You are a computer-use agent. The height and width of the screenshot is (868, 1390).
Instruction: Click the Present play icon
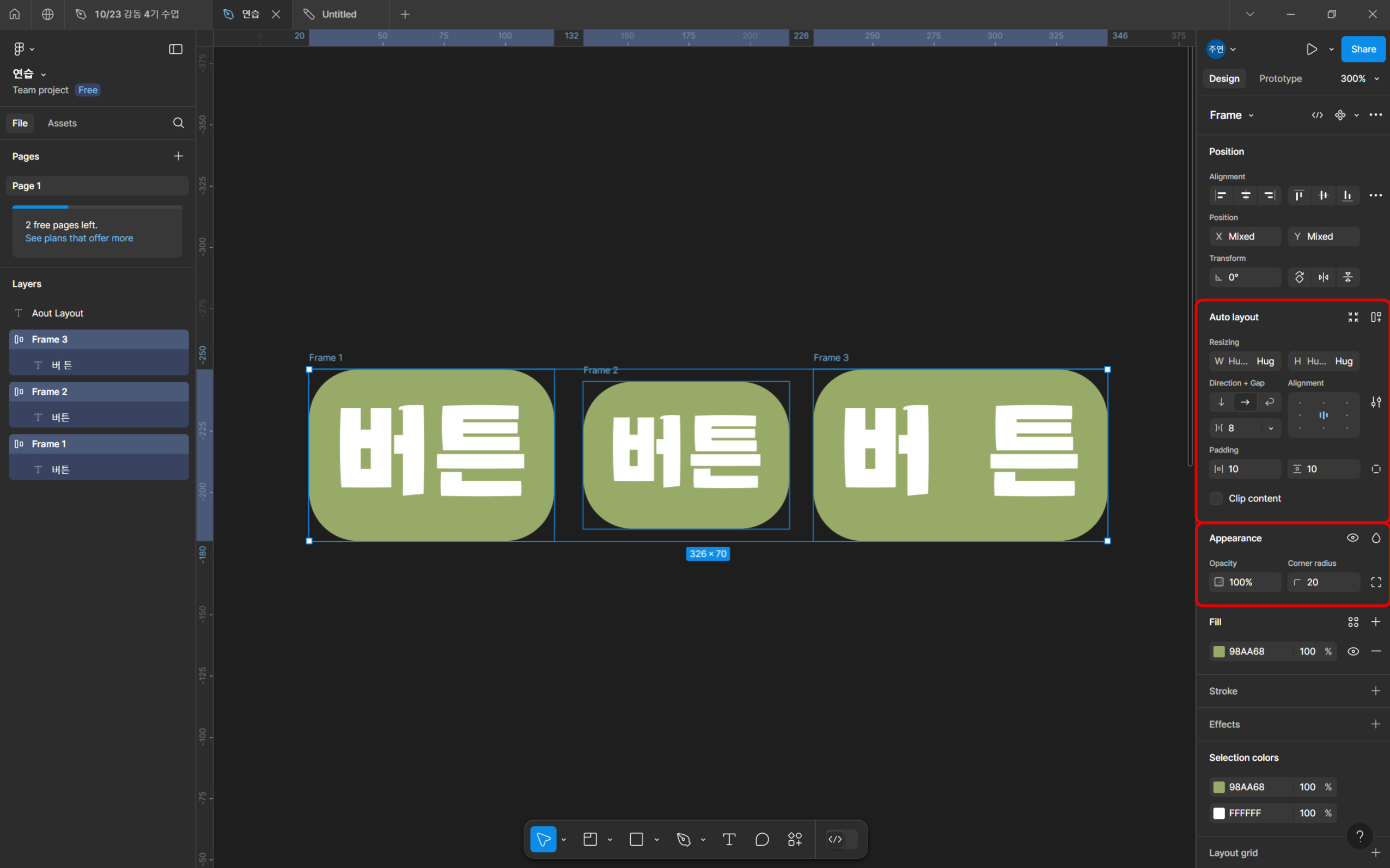(1312, 50)
